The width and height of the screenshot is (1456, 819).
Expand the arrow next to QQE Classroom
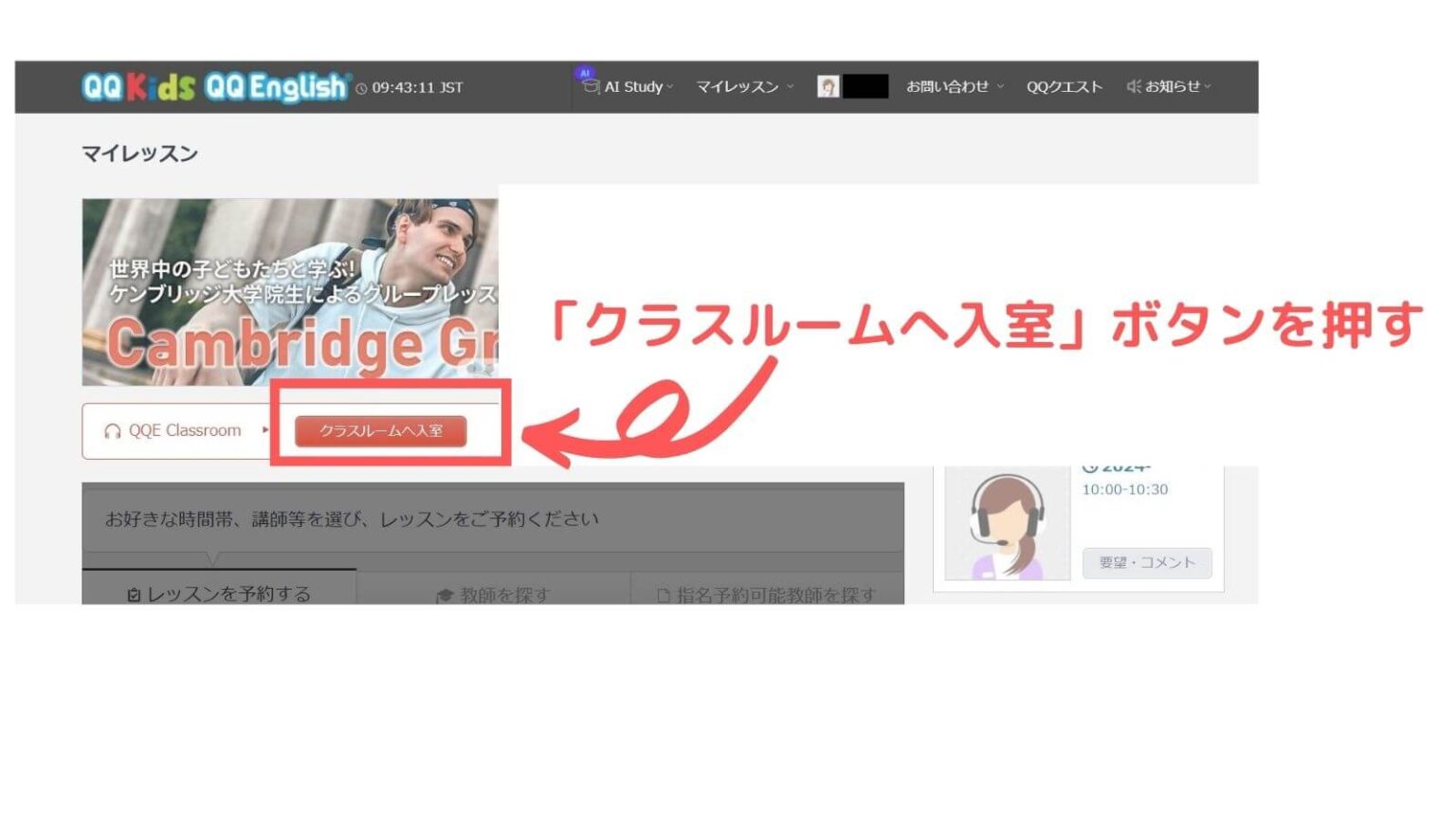click(265, 430)
